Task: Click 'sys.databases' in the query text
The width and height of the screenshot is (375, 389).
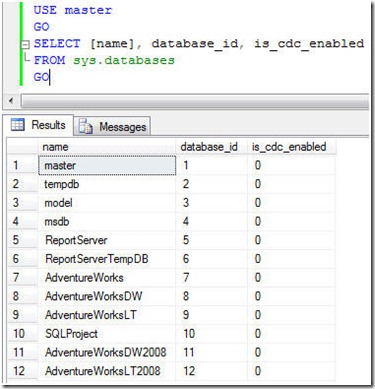Action: (124, 60)
